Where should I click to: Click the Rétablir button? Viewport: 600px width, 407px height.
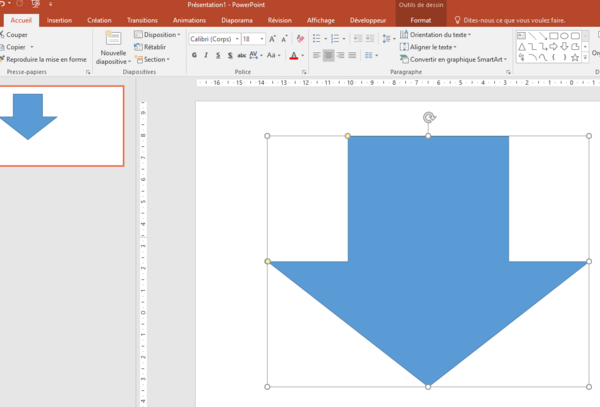pos(150,47)
